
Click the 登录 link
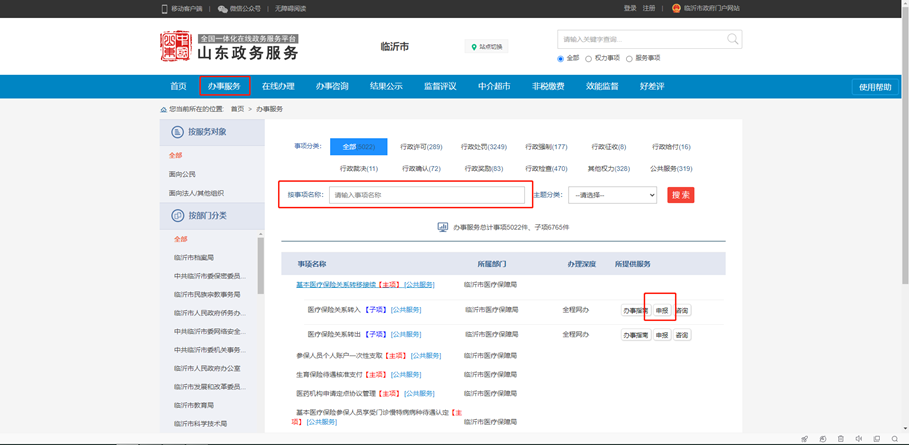[x=630, y=9]
